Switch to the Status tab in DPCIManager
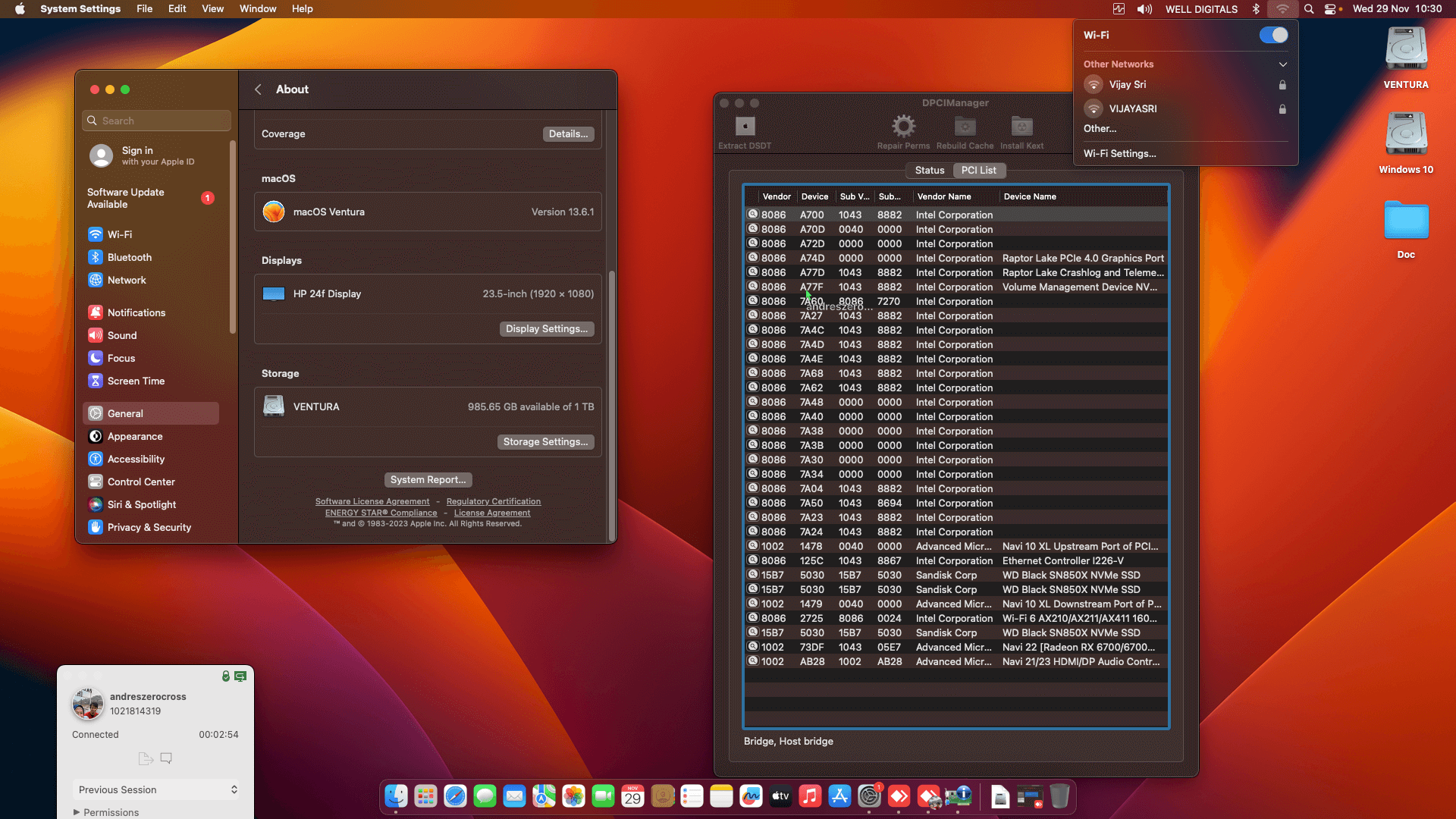 pos(929,170)
